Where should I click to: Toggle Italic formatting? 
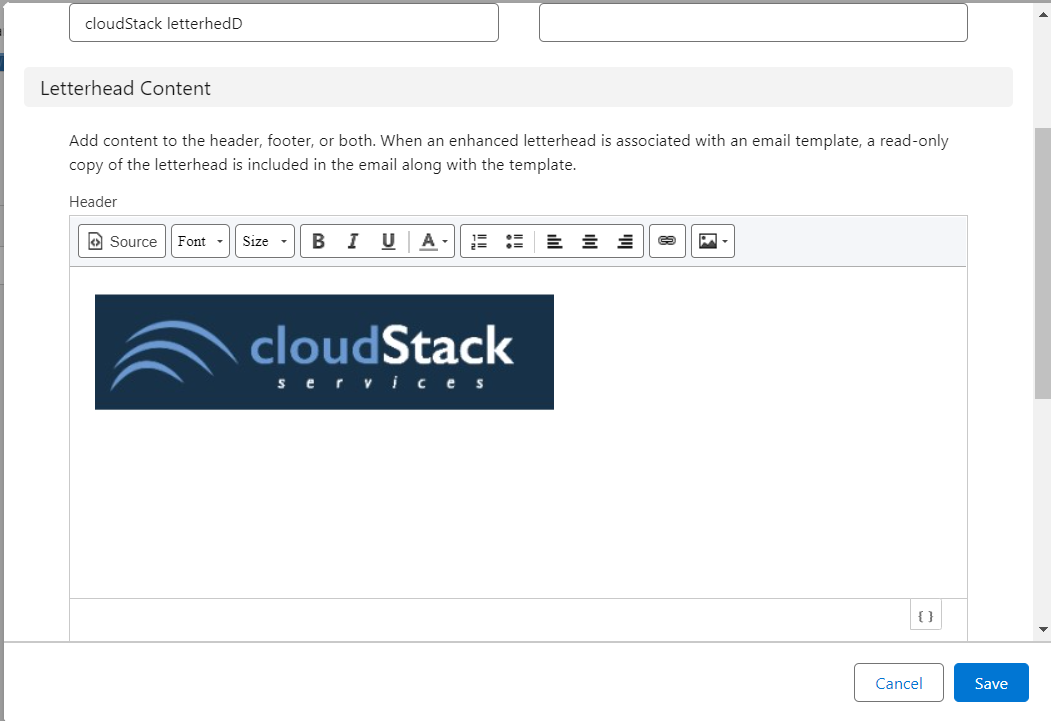tap(353, 241)
